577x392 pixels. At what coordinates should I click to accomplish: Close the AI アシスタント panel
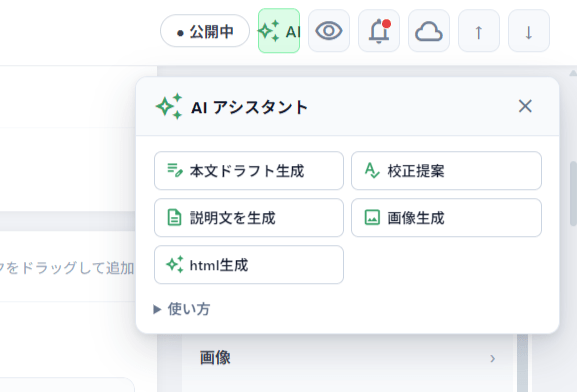[525, 106]
